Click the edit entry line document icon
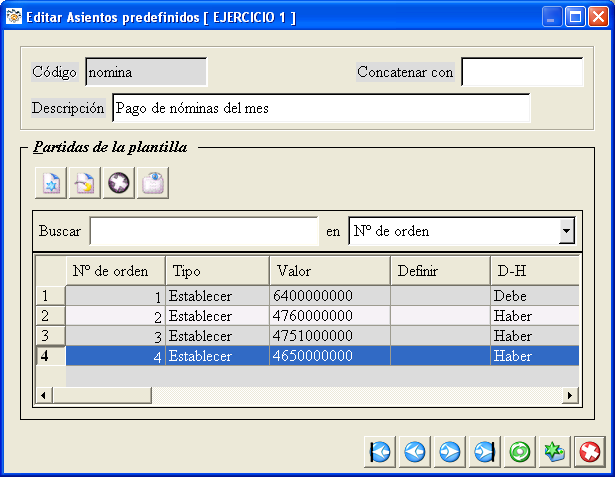 click(85, 183)
